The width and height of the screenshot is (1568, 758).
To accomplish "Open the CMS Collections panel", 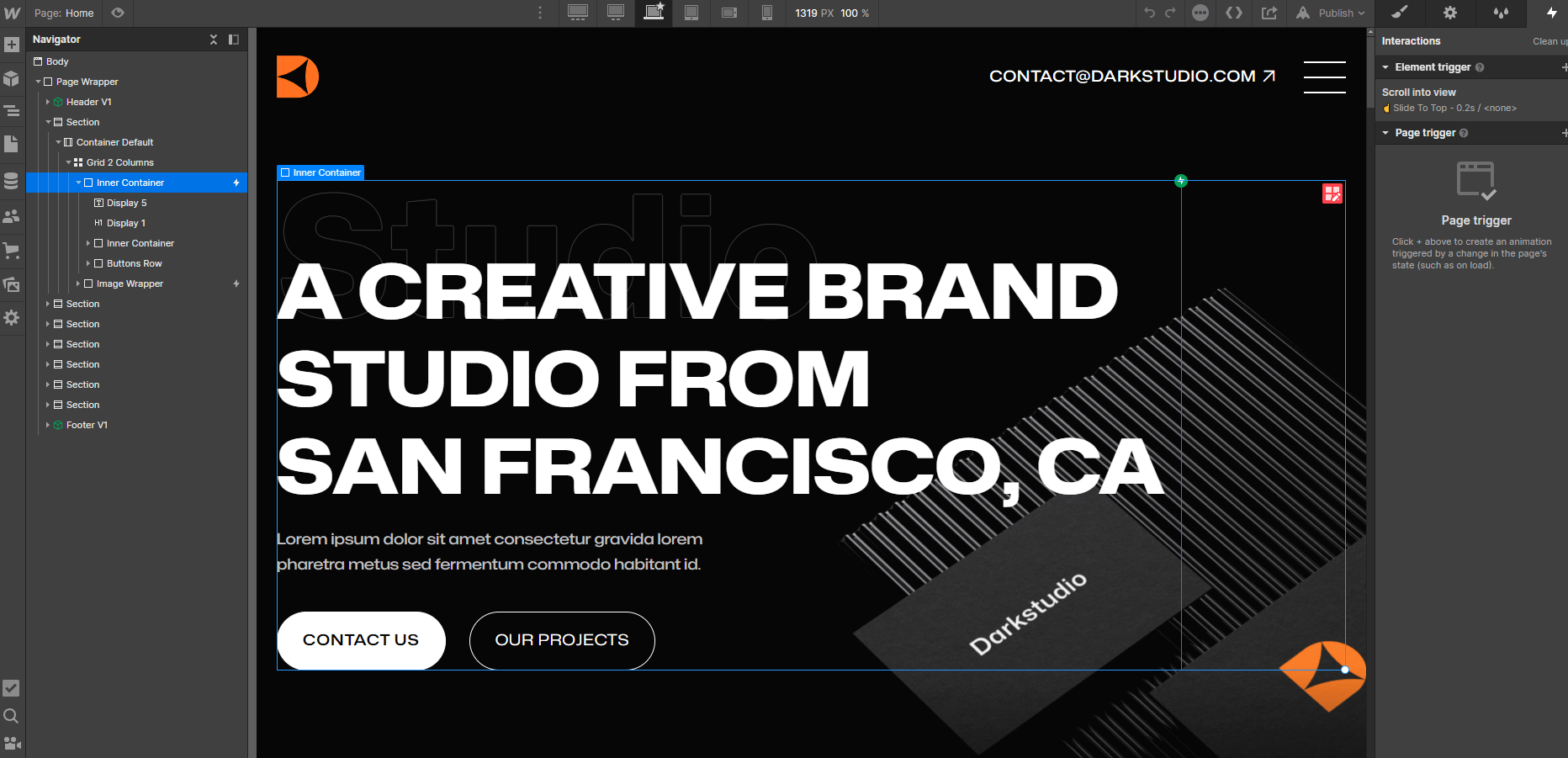I will pyautogui.click(x=12, y=180).
